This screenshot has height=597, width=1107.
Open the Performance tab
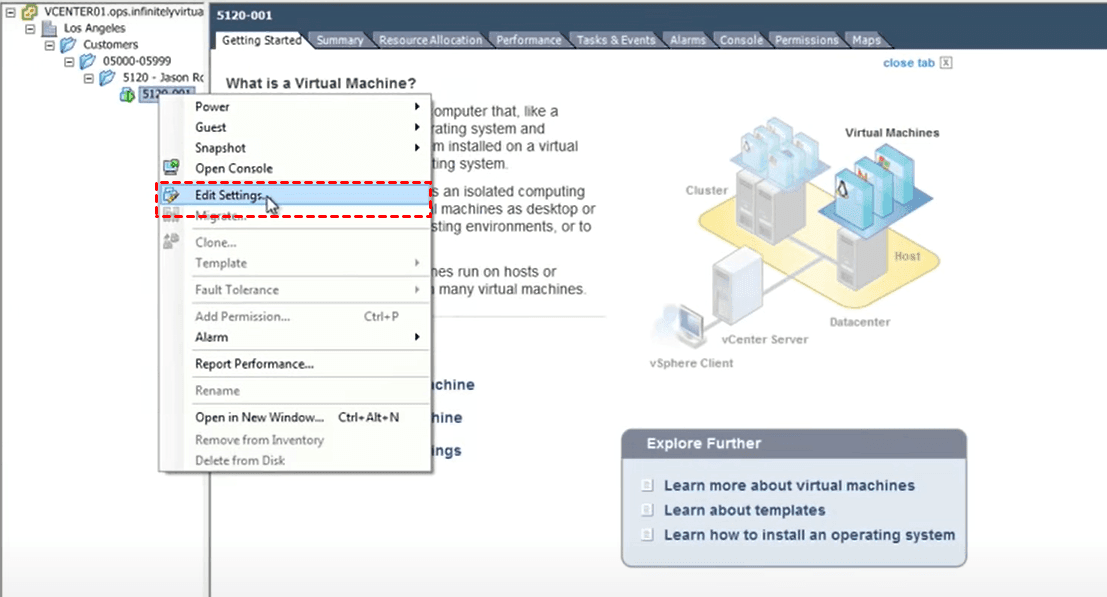pyautogui.click(x=529, y=40)
